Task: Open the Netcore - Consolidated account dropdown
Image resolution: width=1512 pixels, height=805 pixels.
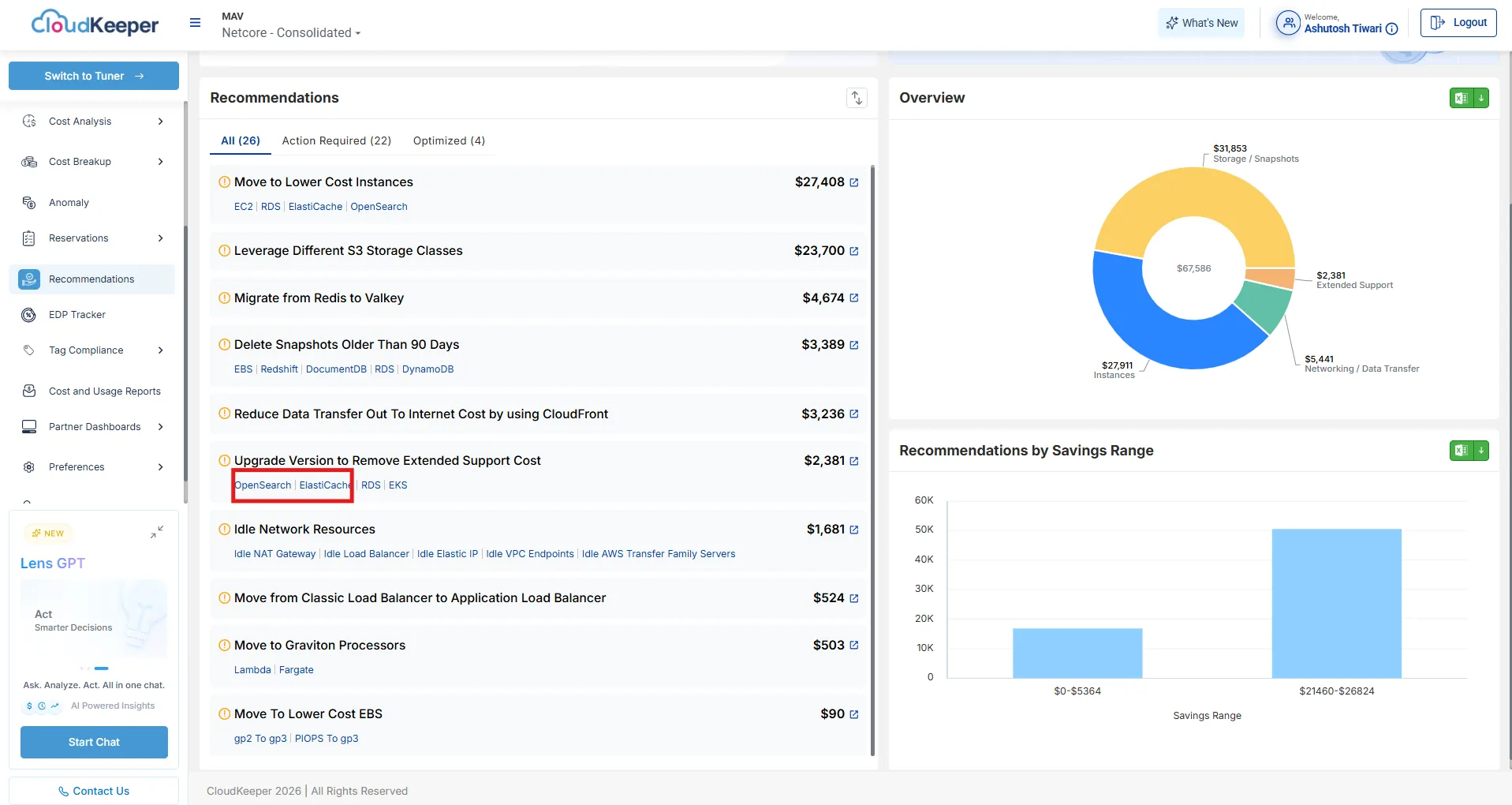Action: click(x=291, y=33)
